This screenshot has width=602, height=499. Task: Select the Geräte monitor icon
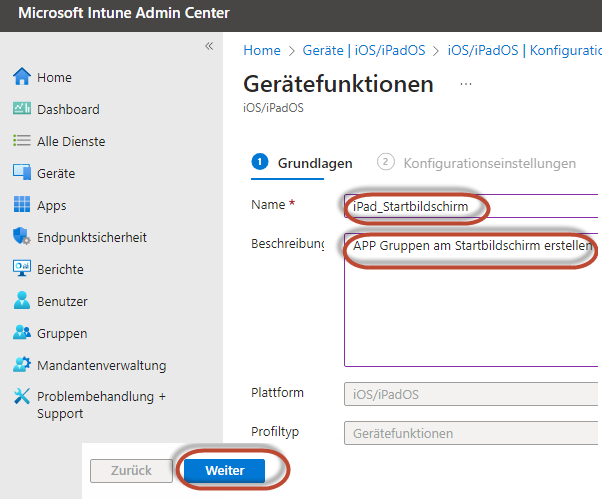click(x=22, y=173)
